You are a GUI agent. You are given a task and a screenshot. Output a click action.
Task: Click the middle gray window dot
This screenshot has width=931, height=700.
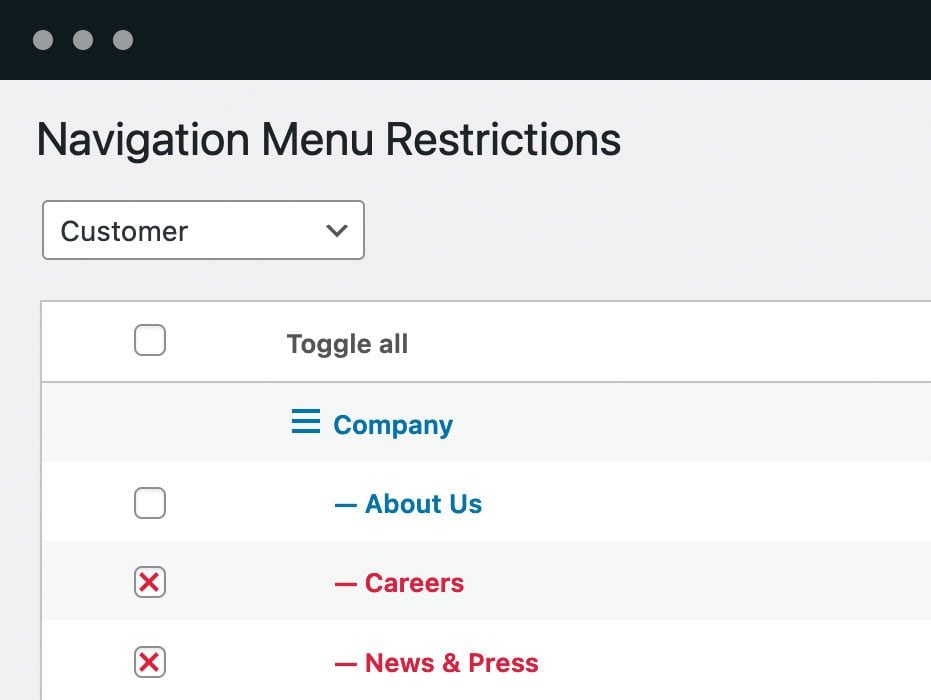[83, 40]
